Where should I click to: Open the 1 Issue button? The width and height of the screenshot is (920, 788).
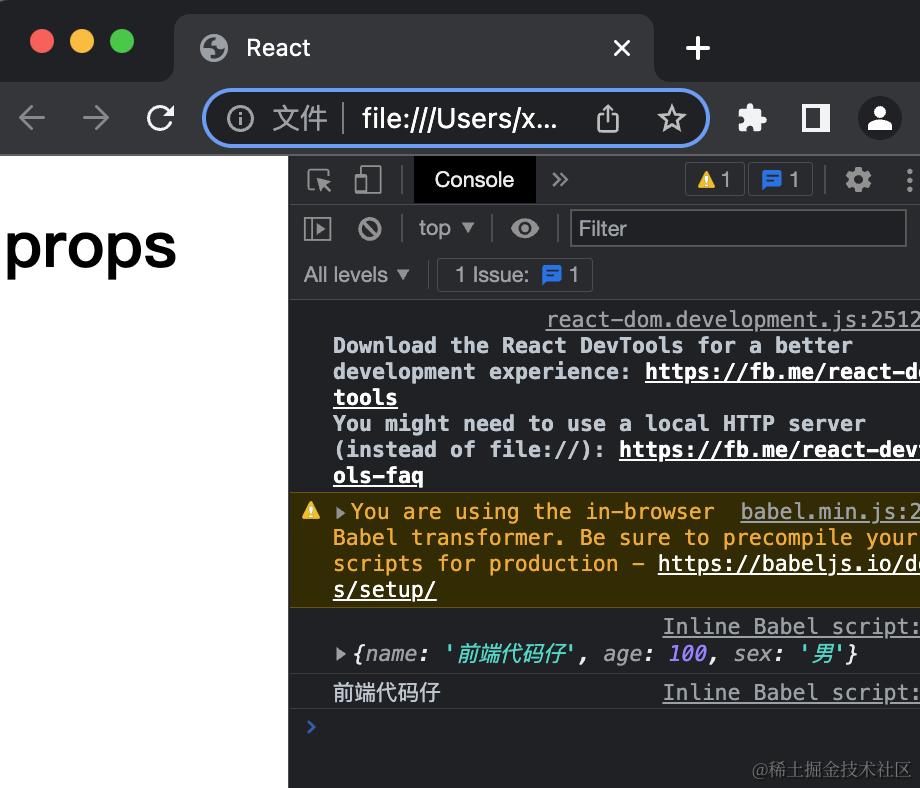pos(515,275)
